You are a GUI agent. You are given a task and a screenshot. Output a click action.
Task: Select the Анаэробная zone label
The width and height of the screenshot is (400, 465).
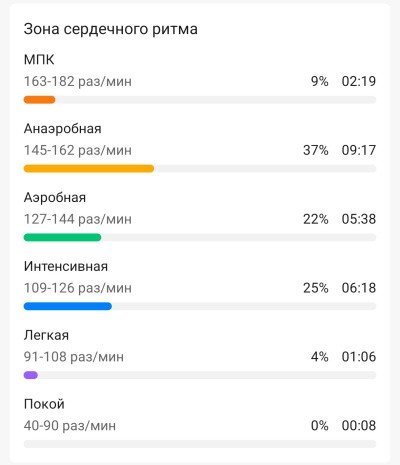click(63, 129)
